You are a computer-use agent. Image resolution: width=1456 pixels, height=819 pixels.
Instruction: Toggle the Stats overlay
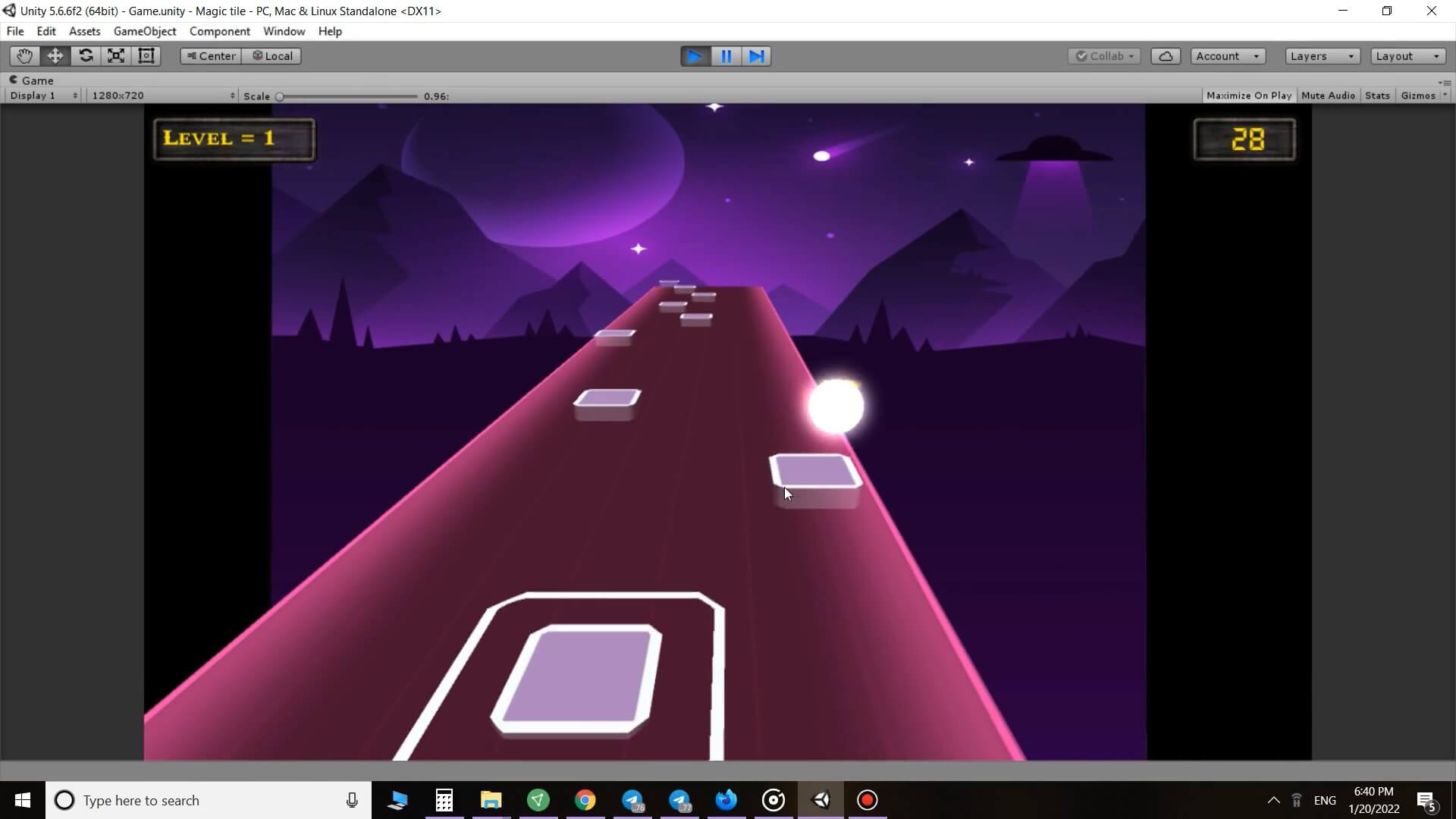click(x=1377, y=96)
